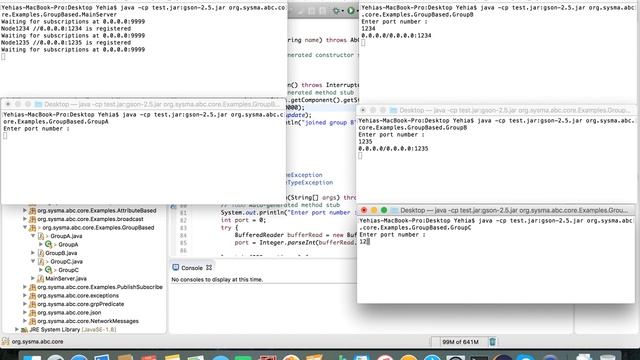Click the NetworkMessages package icon
The width and height of the screenshot is (640, 360).
[32, 321]
